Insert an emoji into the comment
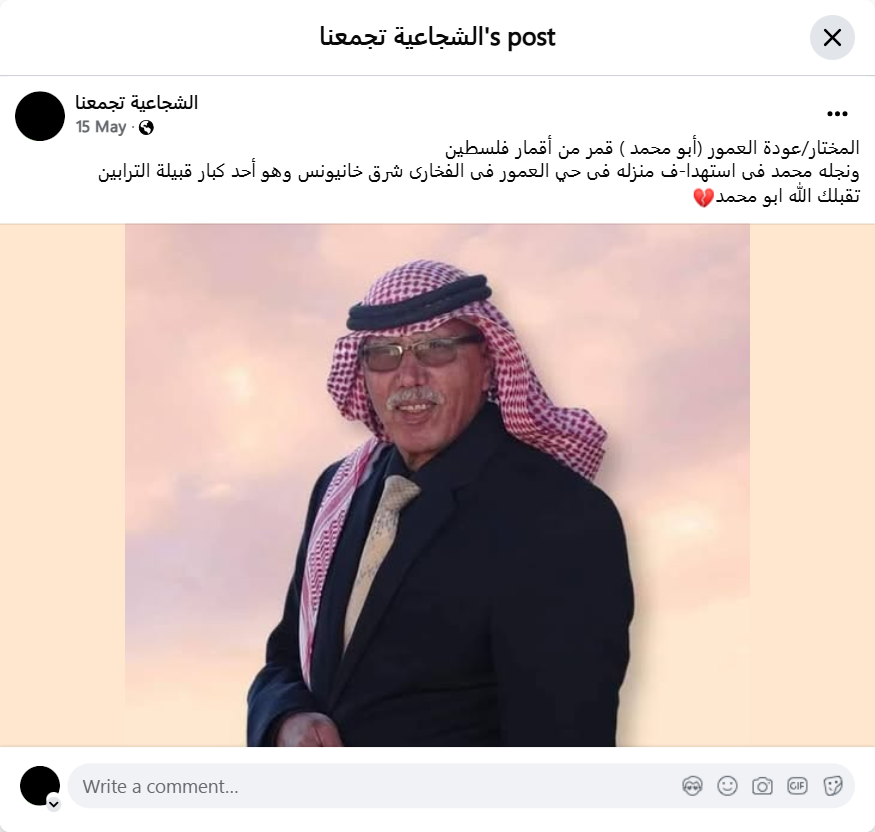The width and height of the screenshot is (875, 832). (727, 786)
